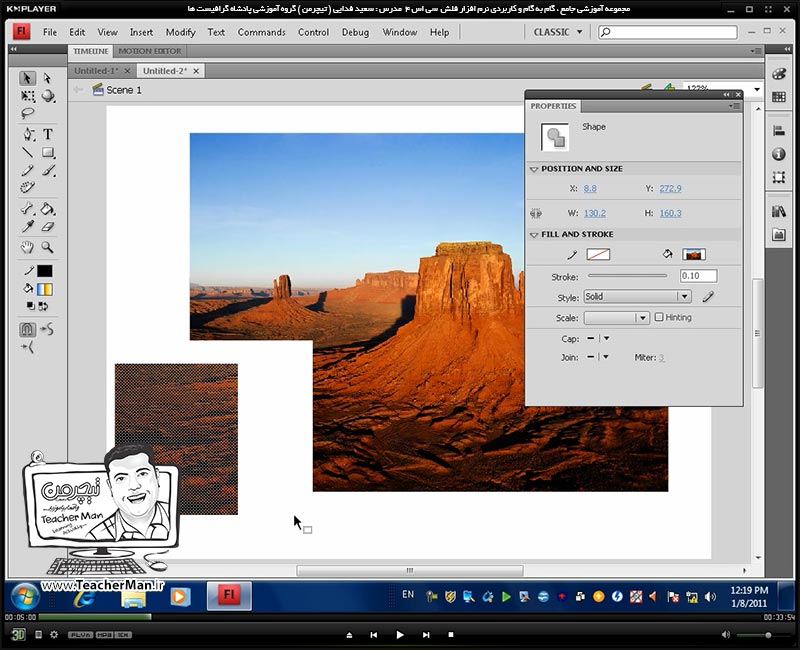Select the Text tool
The width and height of the screenshot is (800, 650).
pyautogui.click(x=48, y=134)
